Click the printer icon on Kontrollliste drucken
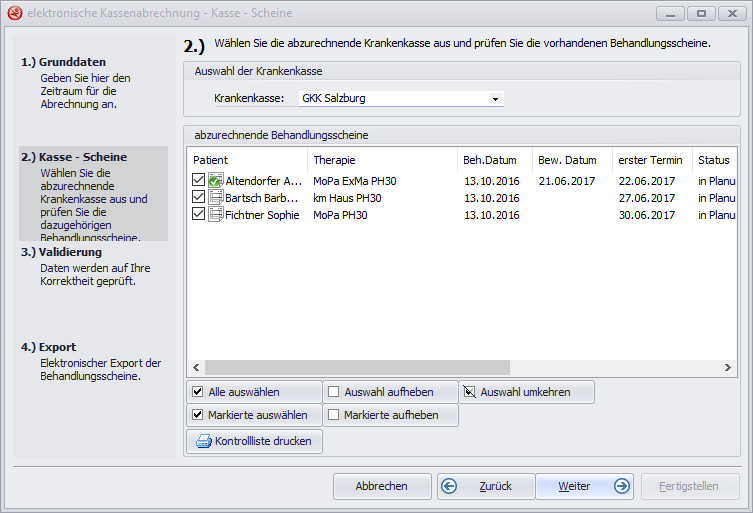Screen dimensions: 753x513 203,441
